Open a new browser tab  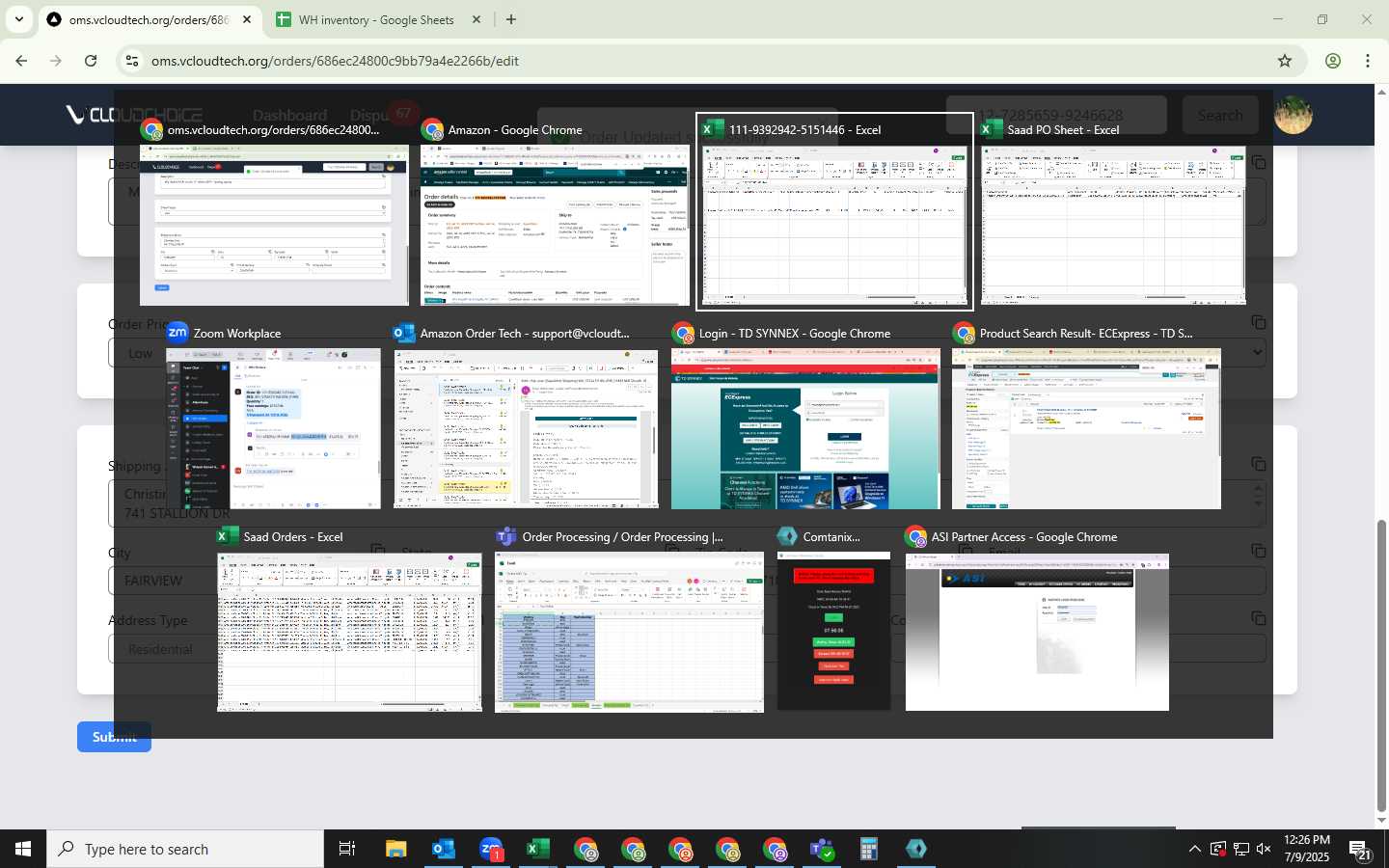(510, 19)
